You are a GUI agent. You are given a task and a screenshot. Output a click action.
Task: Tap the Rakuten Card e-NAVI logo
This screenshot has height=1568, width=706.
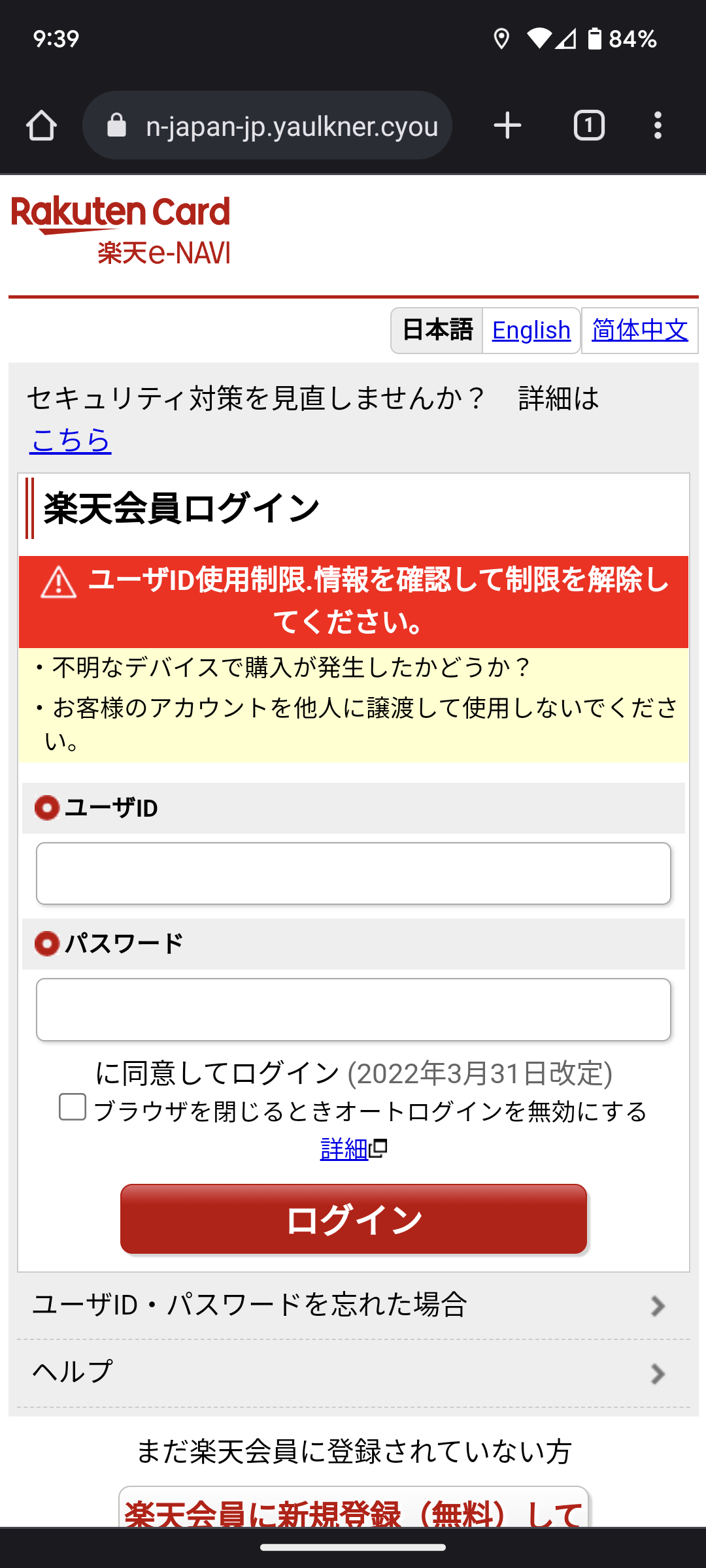(x=121, y=231)
